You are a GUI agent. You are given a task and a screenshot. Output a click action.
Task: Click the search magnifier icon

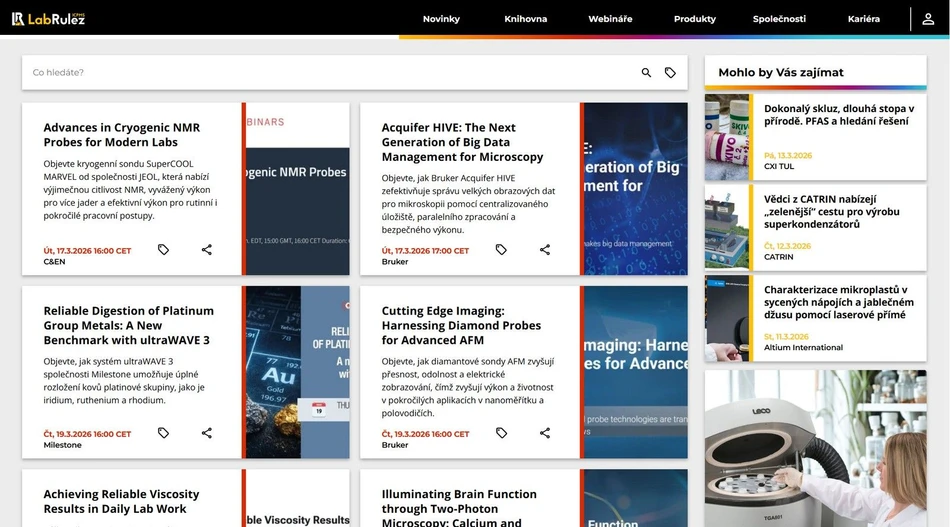[646, 73]
